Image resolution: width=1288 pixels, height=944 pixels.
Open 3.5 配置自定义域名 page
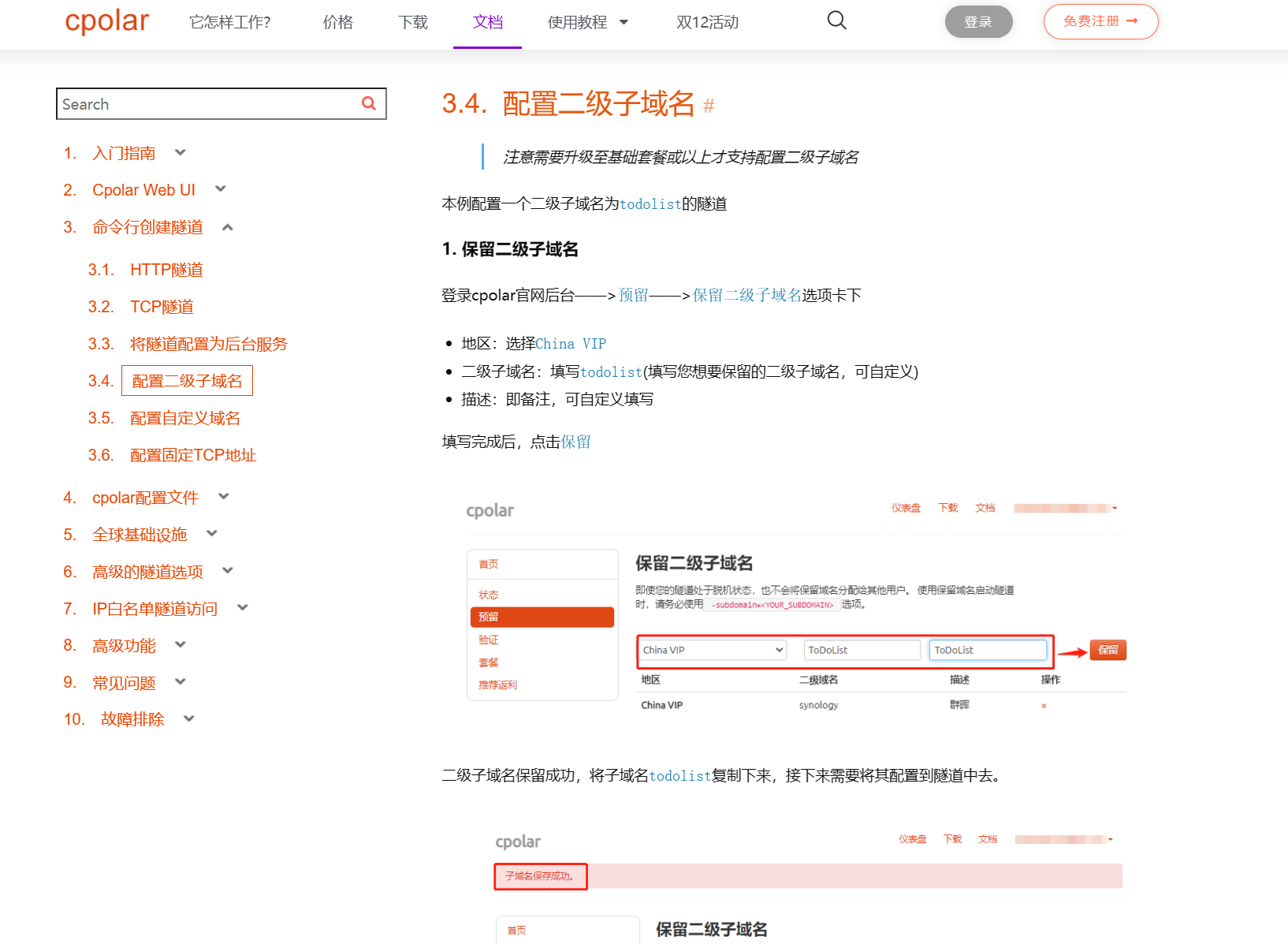tap(185, 418)
